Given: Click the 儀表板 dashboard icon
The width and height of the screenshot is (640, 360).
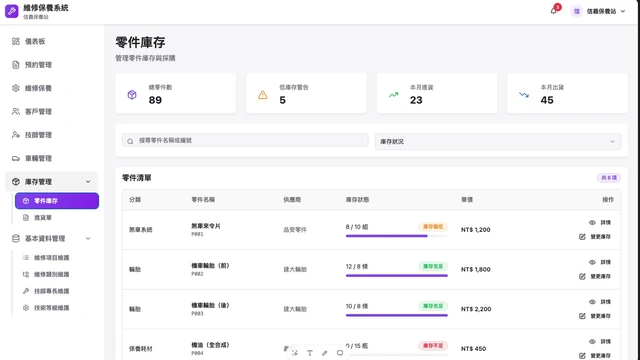Looking at the screenshot, I should click(16, 41).
